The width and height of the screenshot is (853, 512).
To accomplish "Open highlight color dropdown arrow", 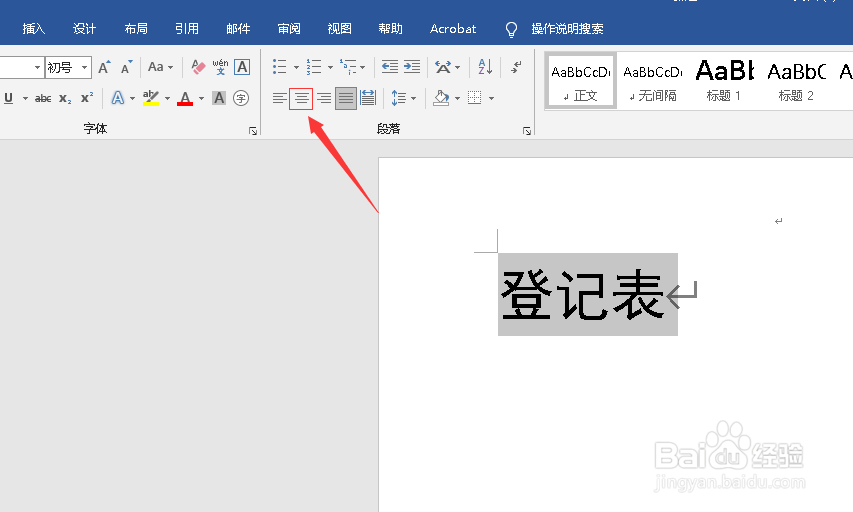I will point(167,98).
